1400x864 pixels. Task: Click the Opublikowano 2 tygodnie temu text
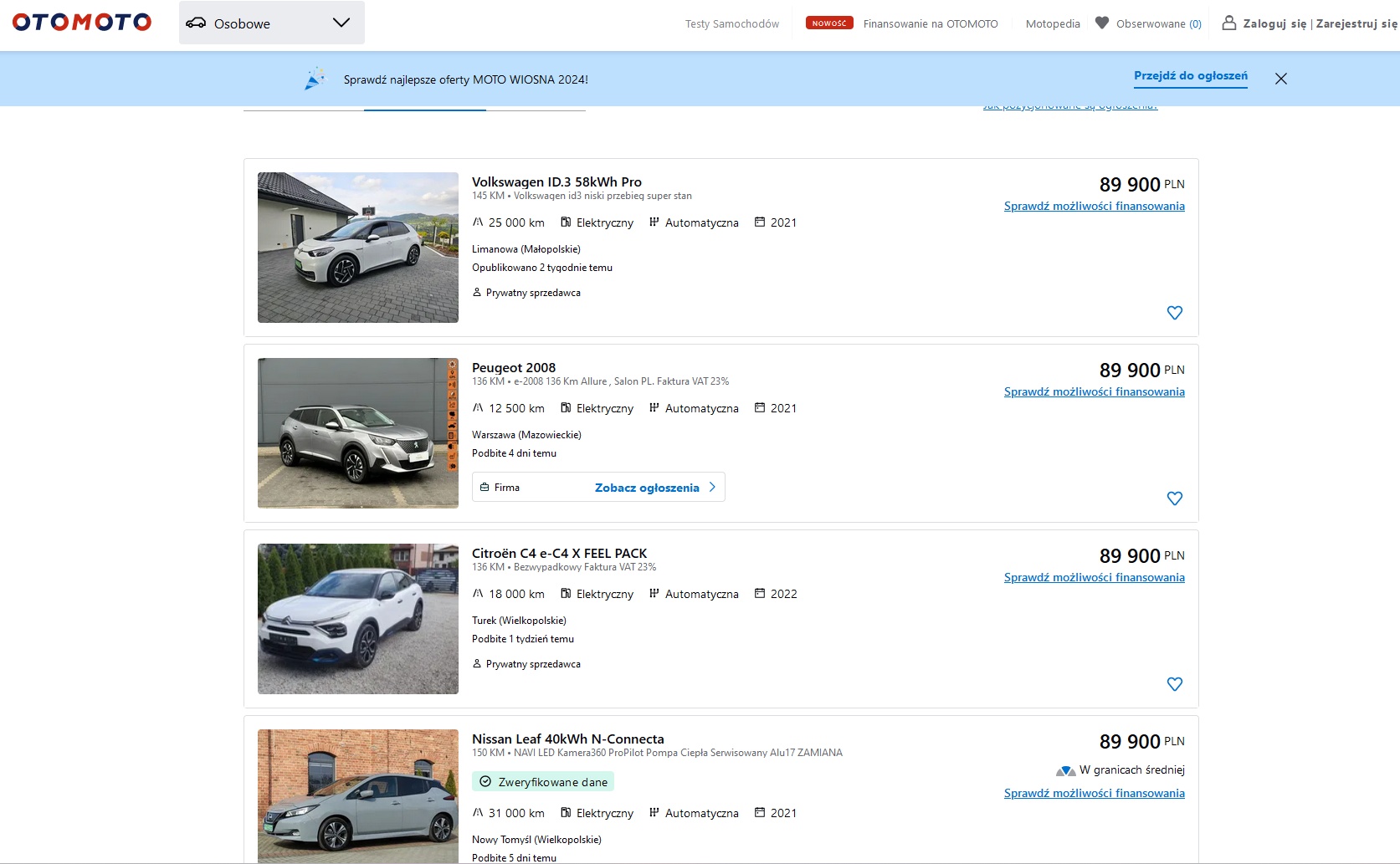542,268
